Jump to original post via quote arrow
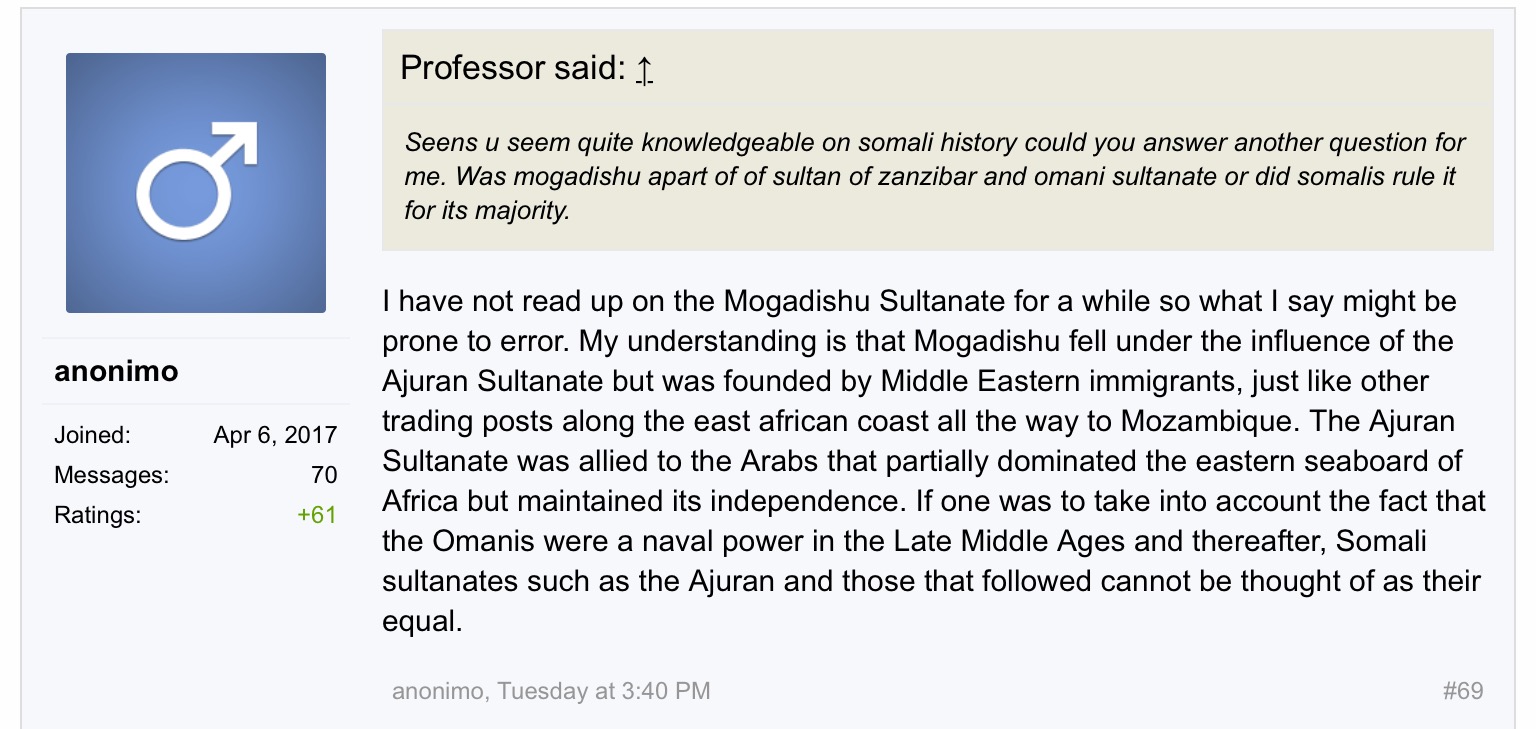 coord(645,69)
